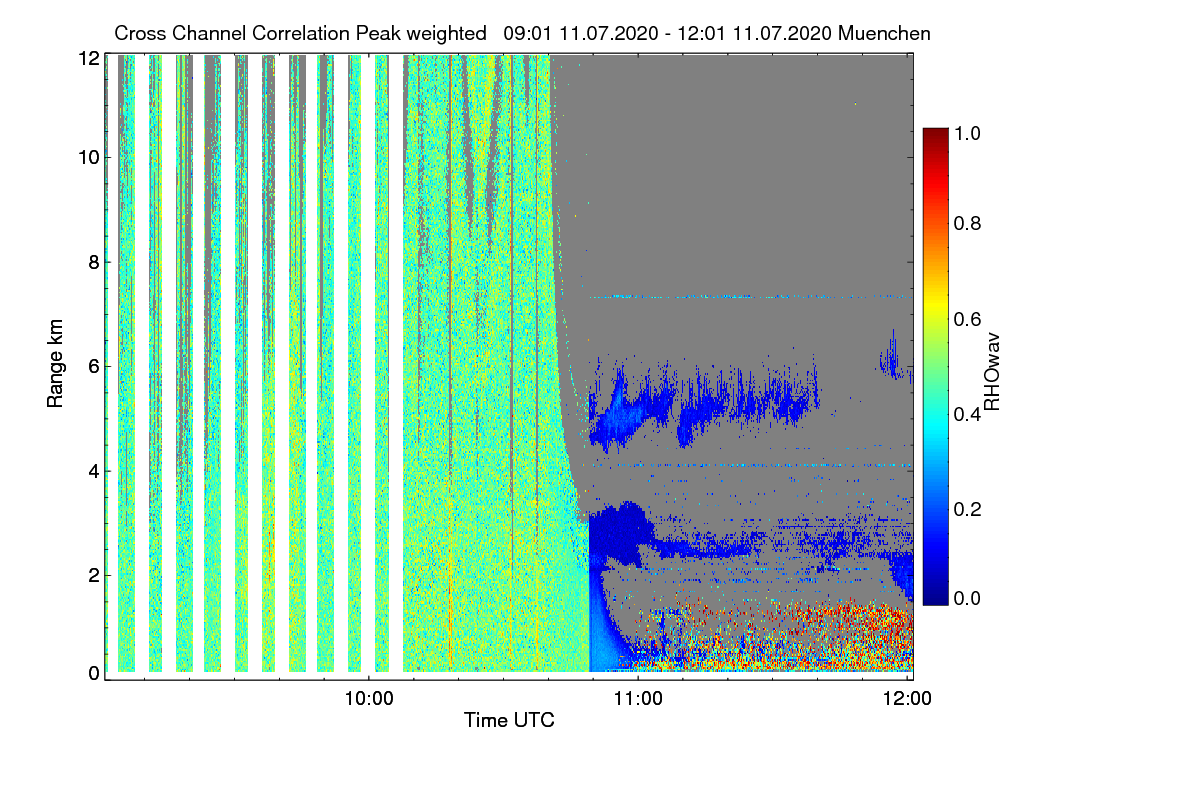This screenshot has height=800, width=1200.
Task: Click the station name 'Muenchen' in the title
Action: tap(885, 33)
